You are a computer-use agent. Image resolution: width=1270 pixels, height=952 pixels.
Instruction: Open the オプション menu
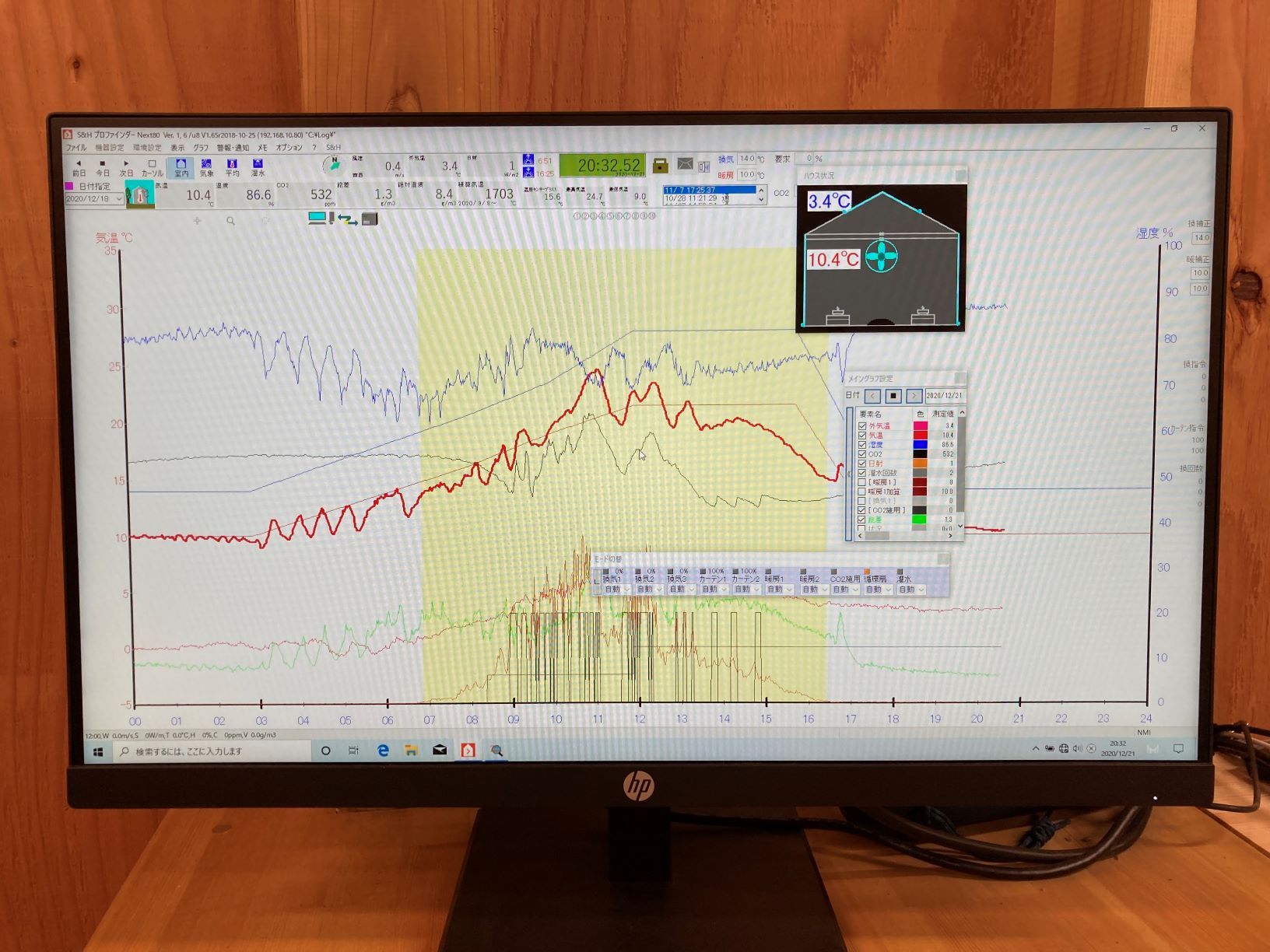tap(289, 148)
